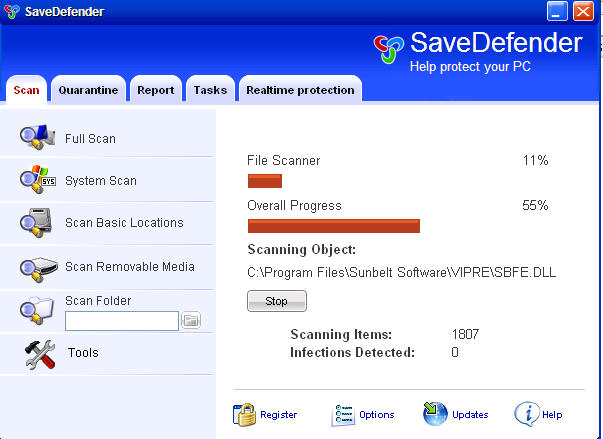Switch to the Tasks tab

click(210, 90)
